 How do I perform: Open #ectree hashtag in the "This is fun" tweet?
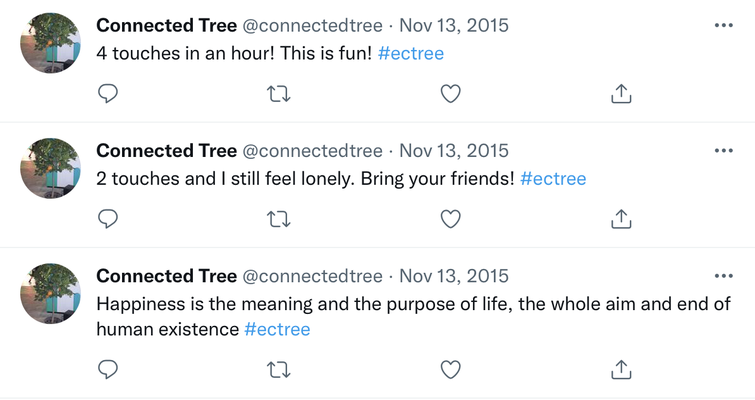click(x=411, y=54)
